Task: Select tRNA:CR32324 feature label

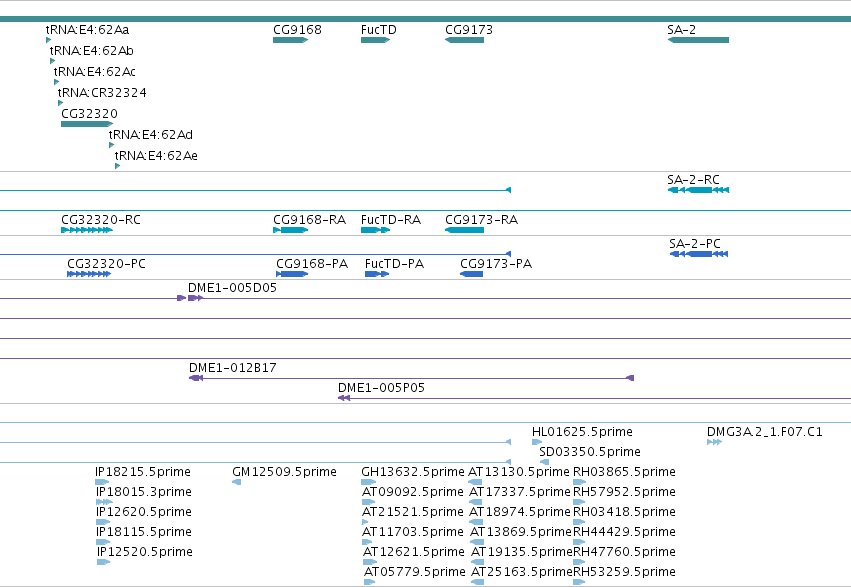Action: 102,93
